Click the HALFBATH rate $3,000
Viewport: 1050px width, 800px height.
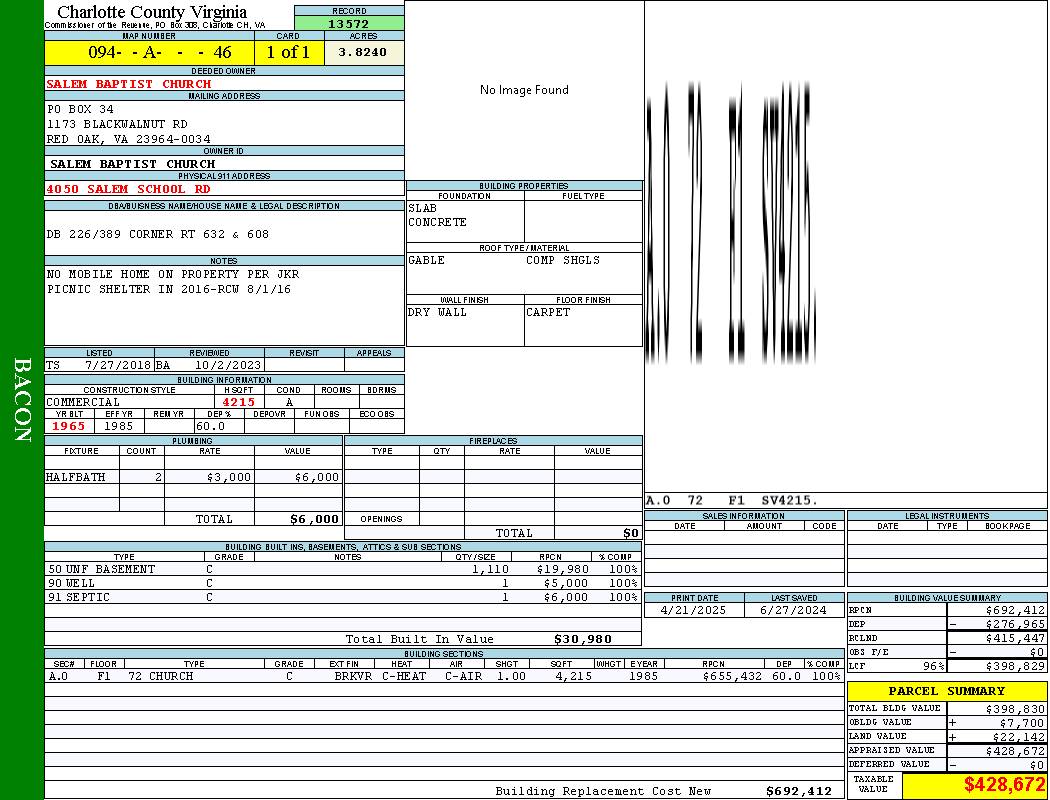pos(229,477)
